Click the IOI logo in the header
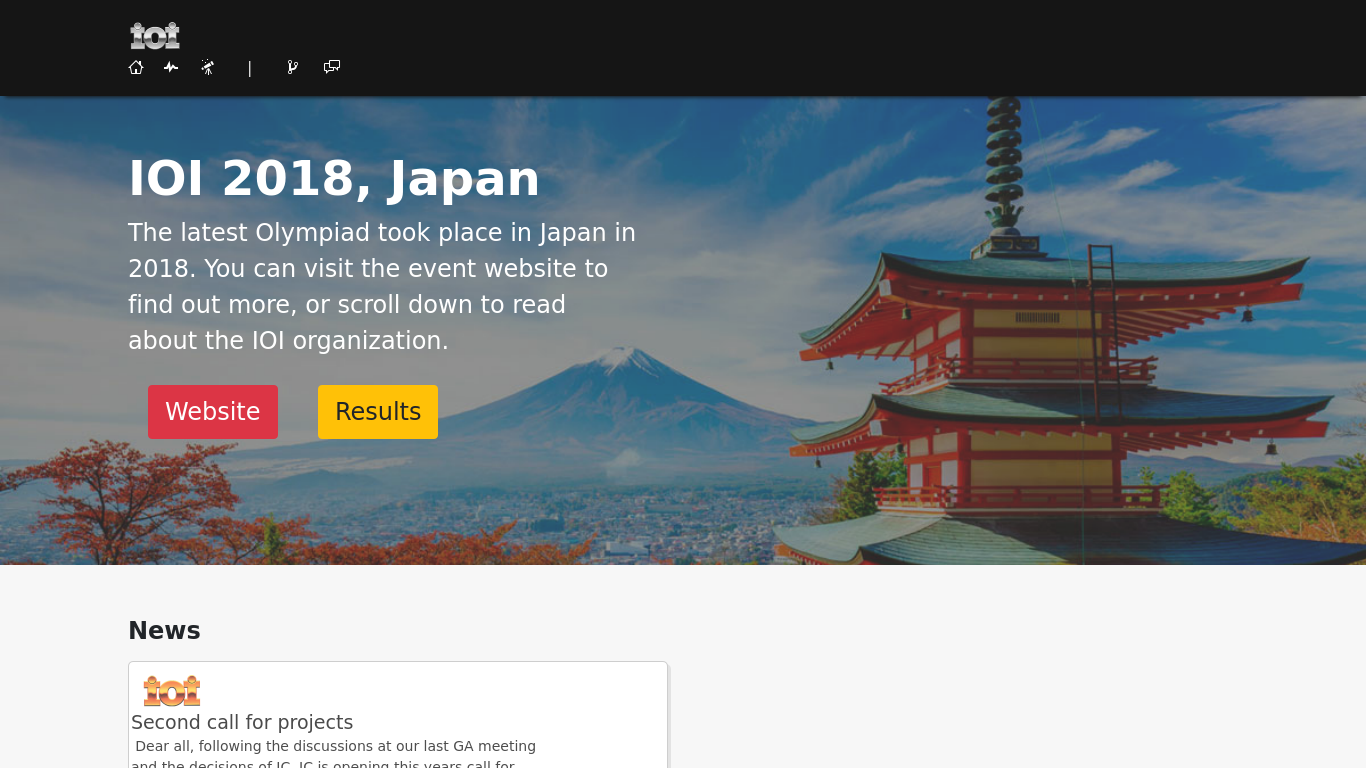 pyautogui.click(x=155, y=36)
